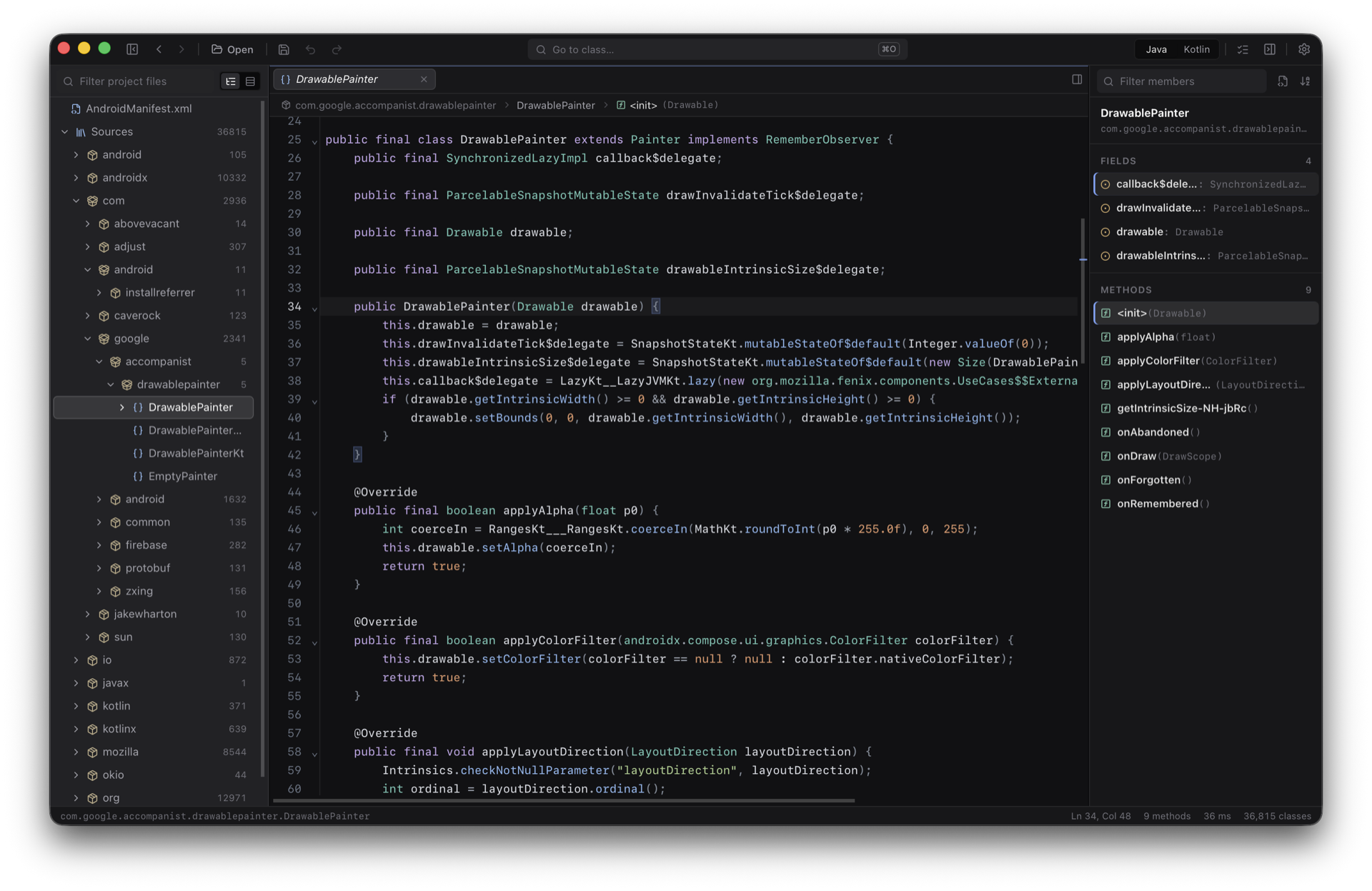This screenshot has height=891, width=1372.
Task: Select the drawable field in members list
Action: [1206, 232]
